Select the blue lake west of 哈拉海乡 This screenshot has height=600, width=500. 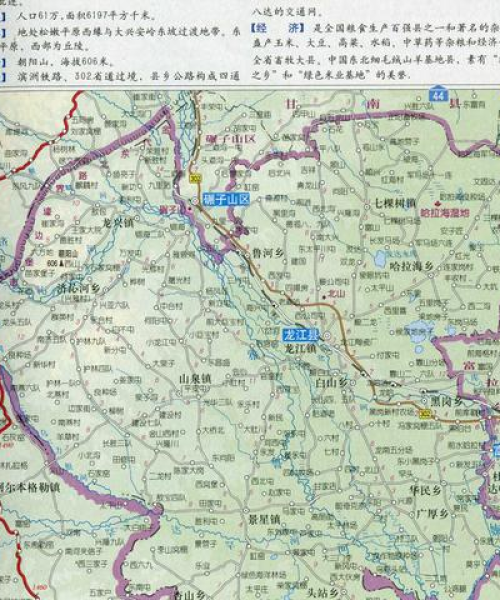tap(382, 259)
